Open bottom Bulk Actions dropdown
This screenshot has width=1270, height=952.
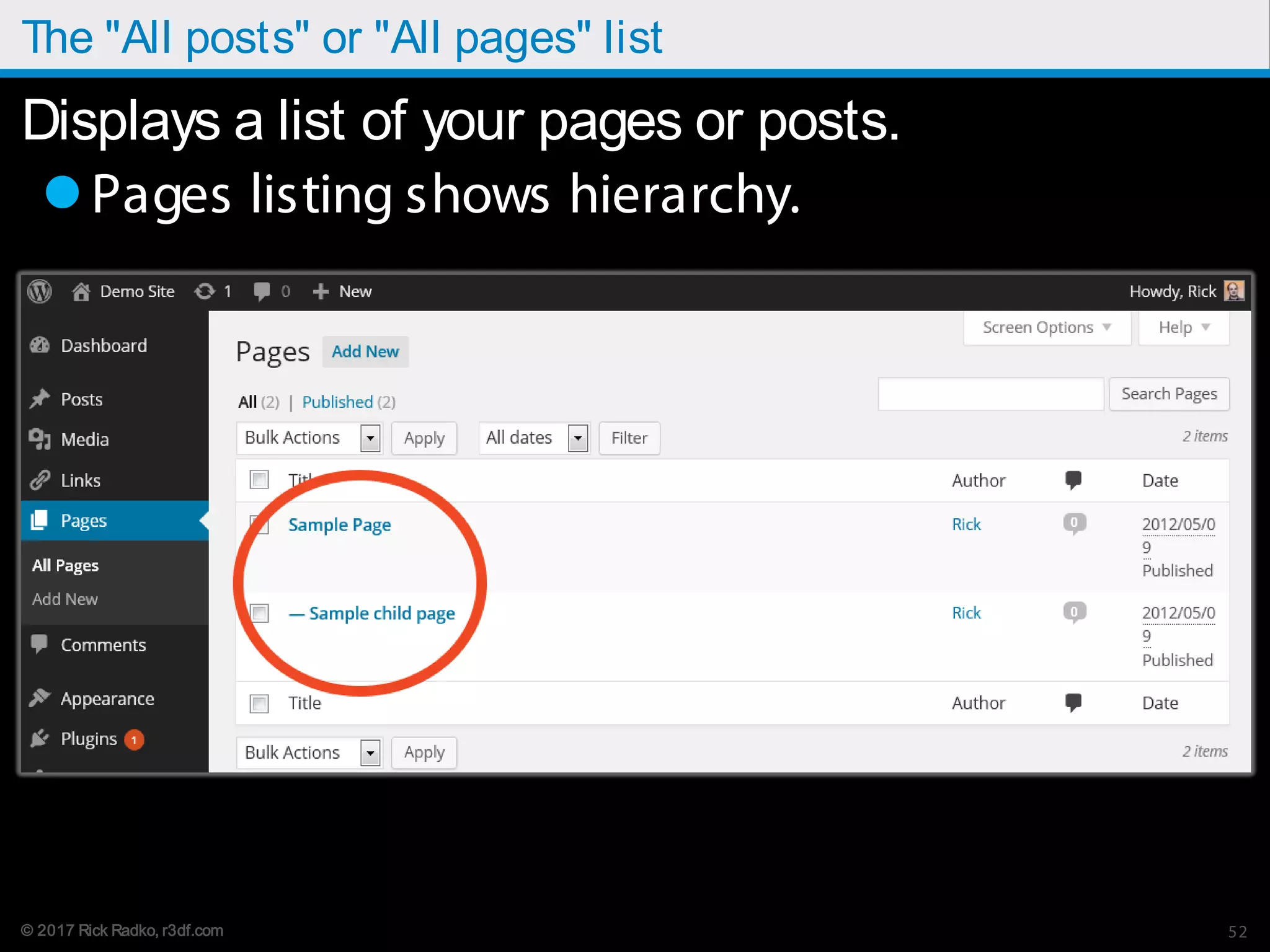point(309,753)
